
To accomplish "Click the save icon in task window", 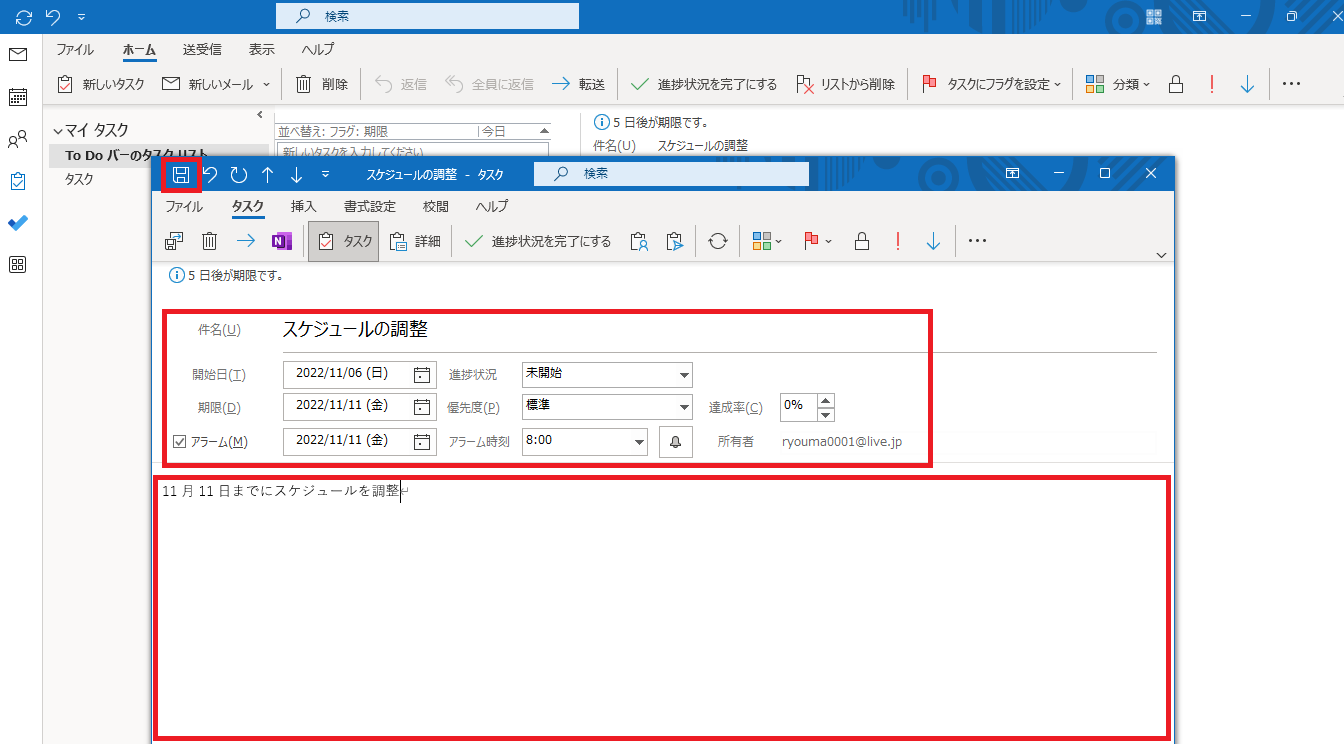I will pyautogui.click(x=181, y=175).
